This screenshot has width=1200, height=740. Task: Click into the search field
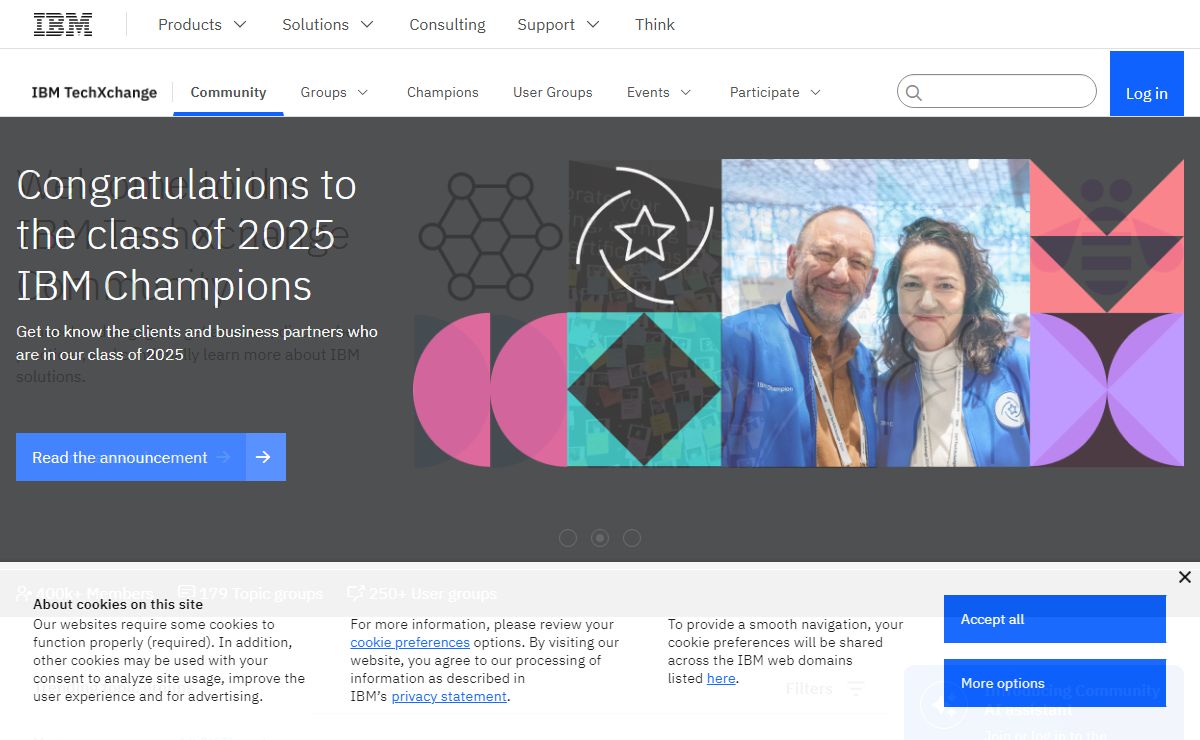(997, 91)
